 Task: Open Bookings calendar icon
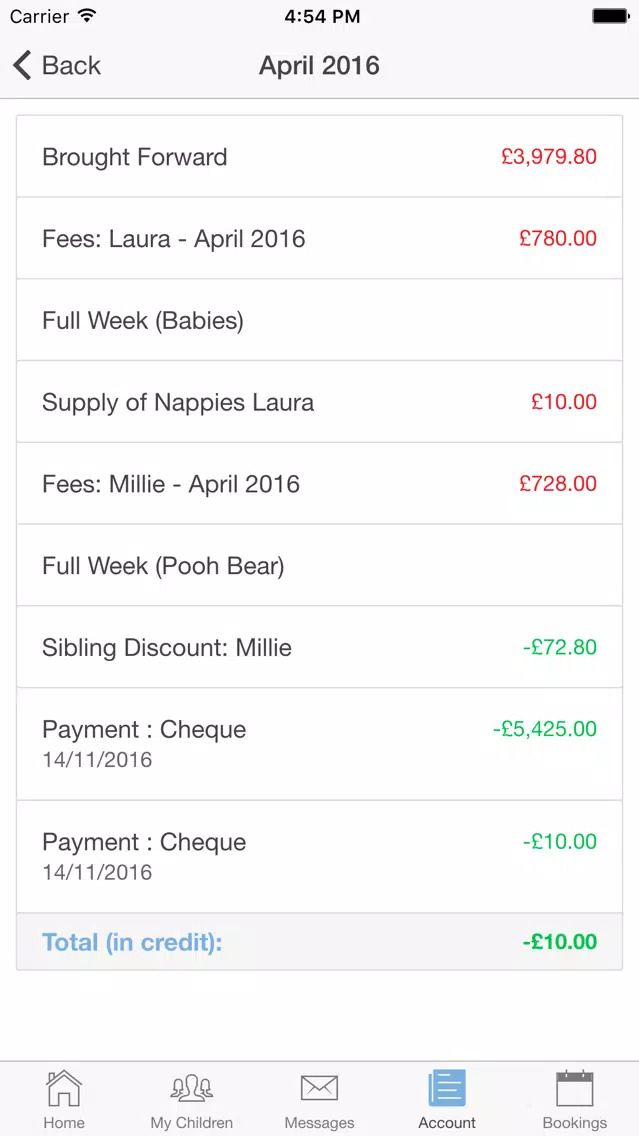coord(575,1088)
